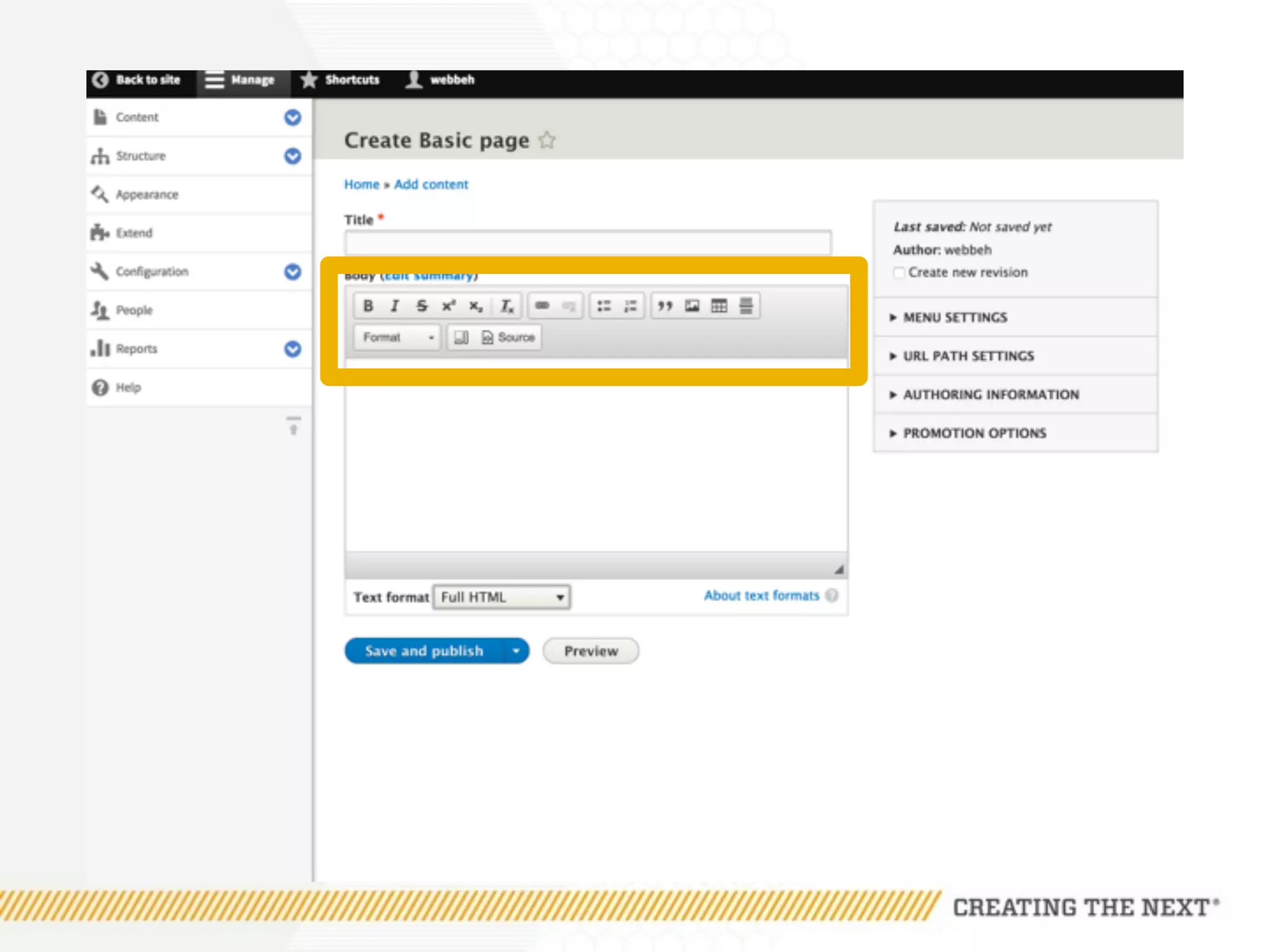This screenshot has width=1270, height=952.
Task: Open the Format dropdown in editor
Action: click(x=397, y=337)
